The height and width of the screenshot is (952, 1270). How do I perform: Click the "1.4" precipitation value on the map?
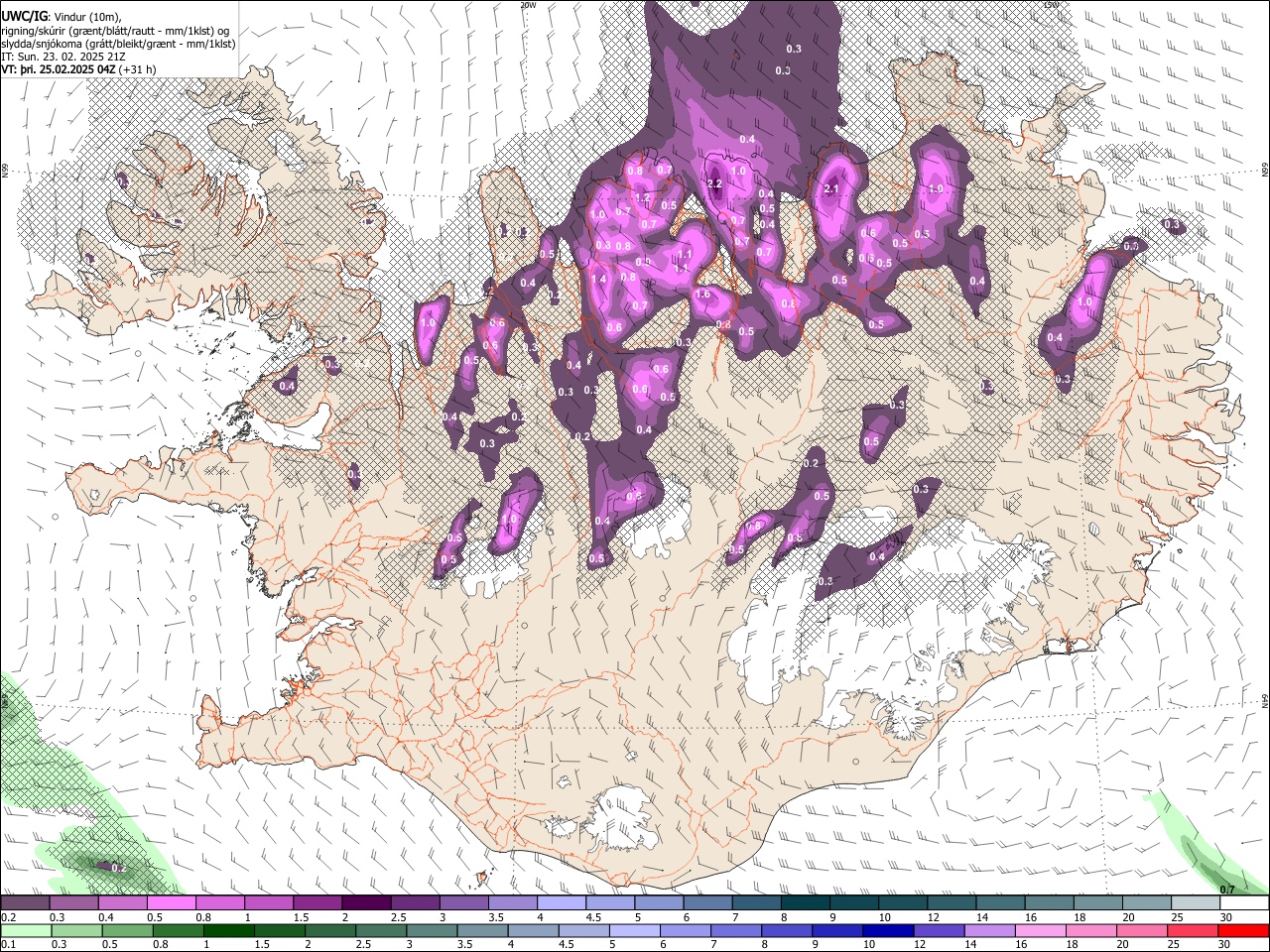(598, 280)
